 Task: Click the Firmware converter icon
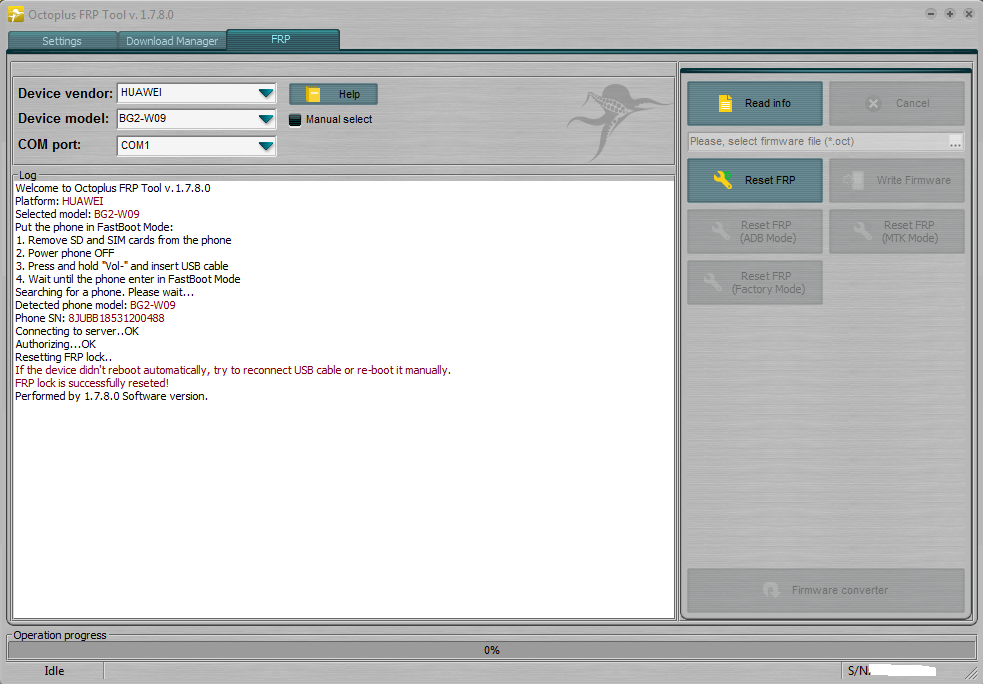771,590
